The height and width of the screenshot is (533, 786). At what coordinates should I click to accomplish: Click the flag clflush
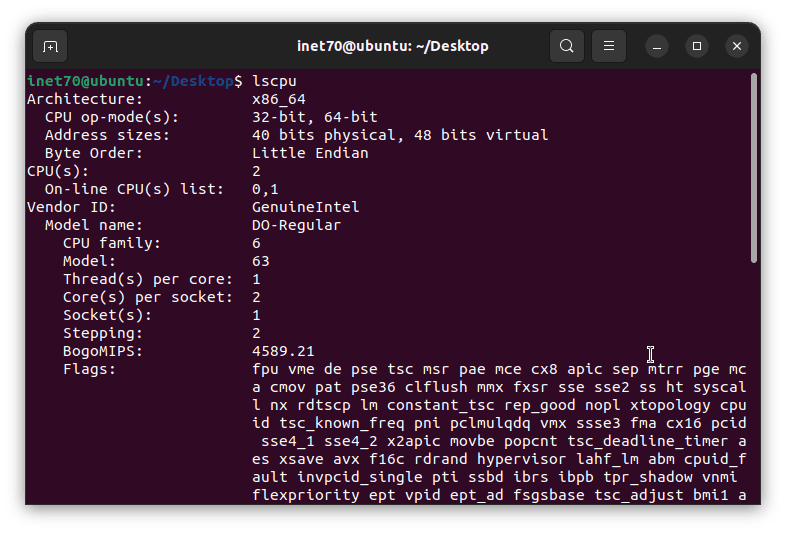click(436, 388)
